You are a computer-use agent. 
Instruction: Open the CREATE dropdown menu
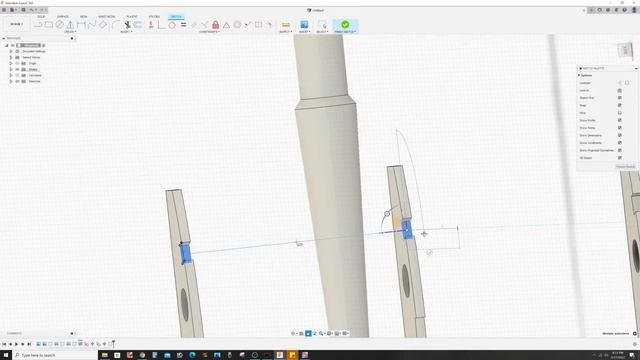pos(70,31)
